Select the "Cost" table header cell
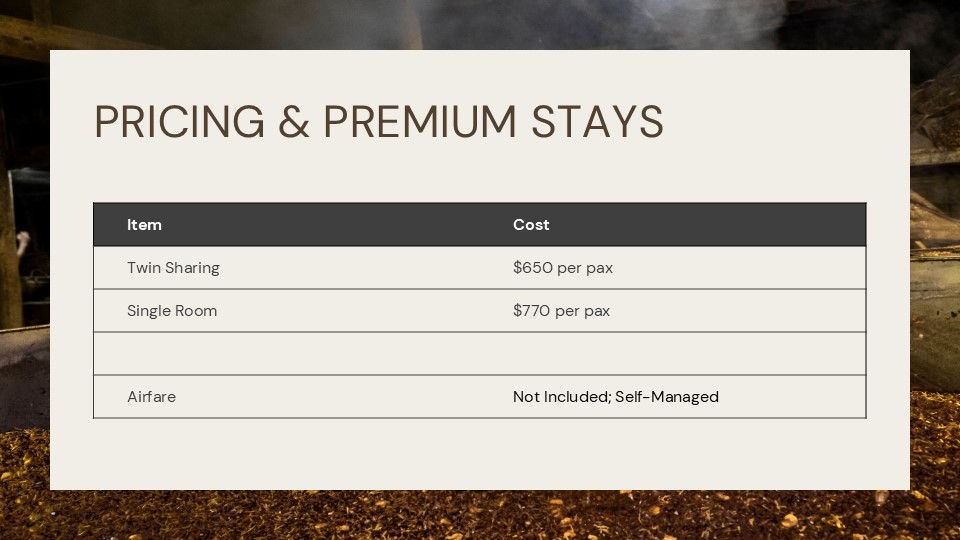Screen dimensions: 960x540 531,225
